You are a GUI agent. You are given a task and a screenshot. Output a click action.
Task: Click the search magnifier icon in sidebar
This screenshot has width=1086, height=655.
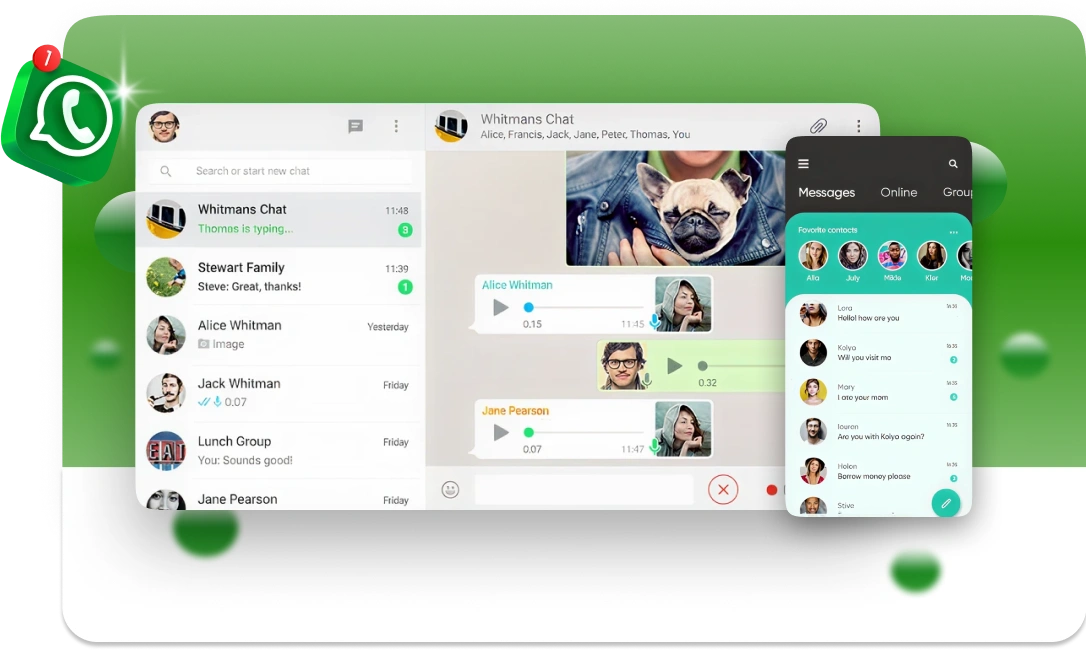[x=166, y=171]
